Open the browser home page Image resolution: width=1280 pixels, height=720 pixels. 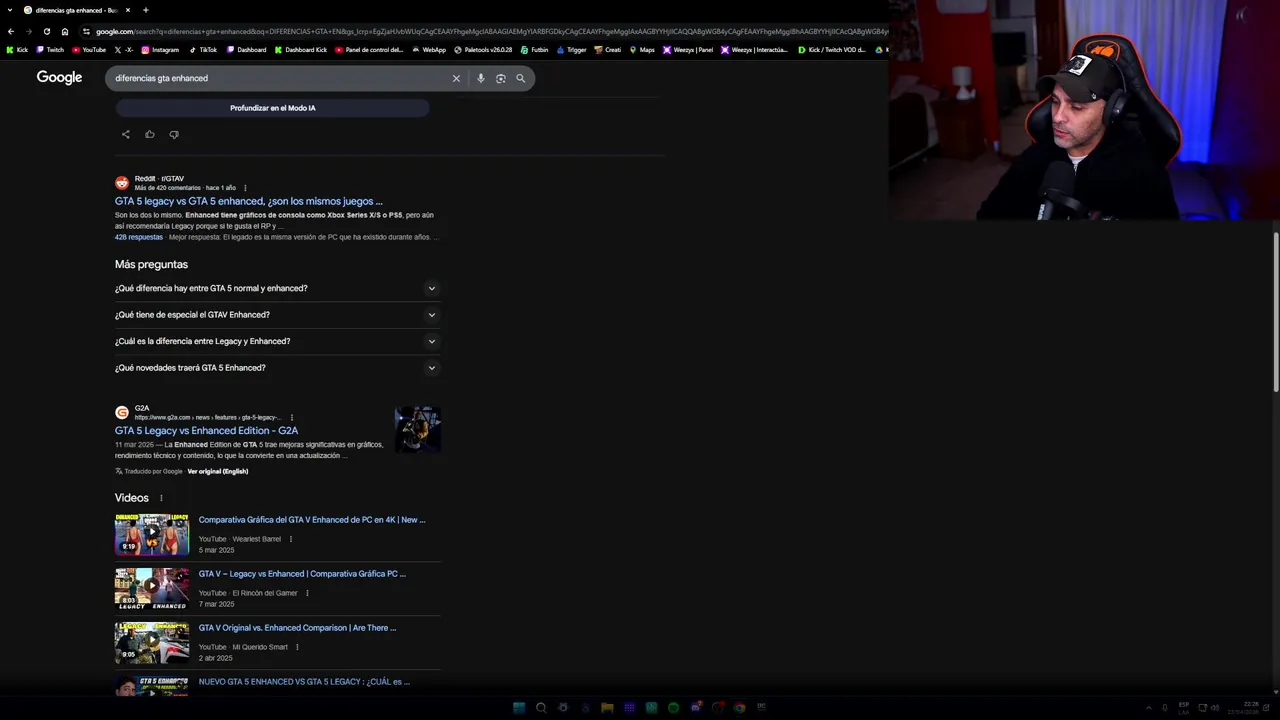click(x=65, y=31)
